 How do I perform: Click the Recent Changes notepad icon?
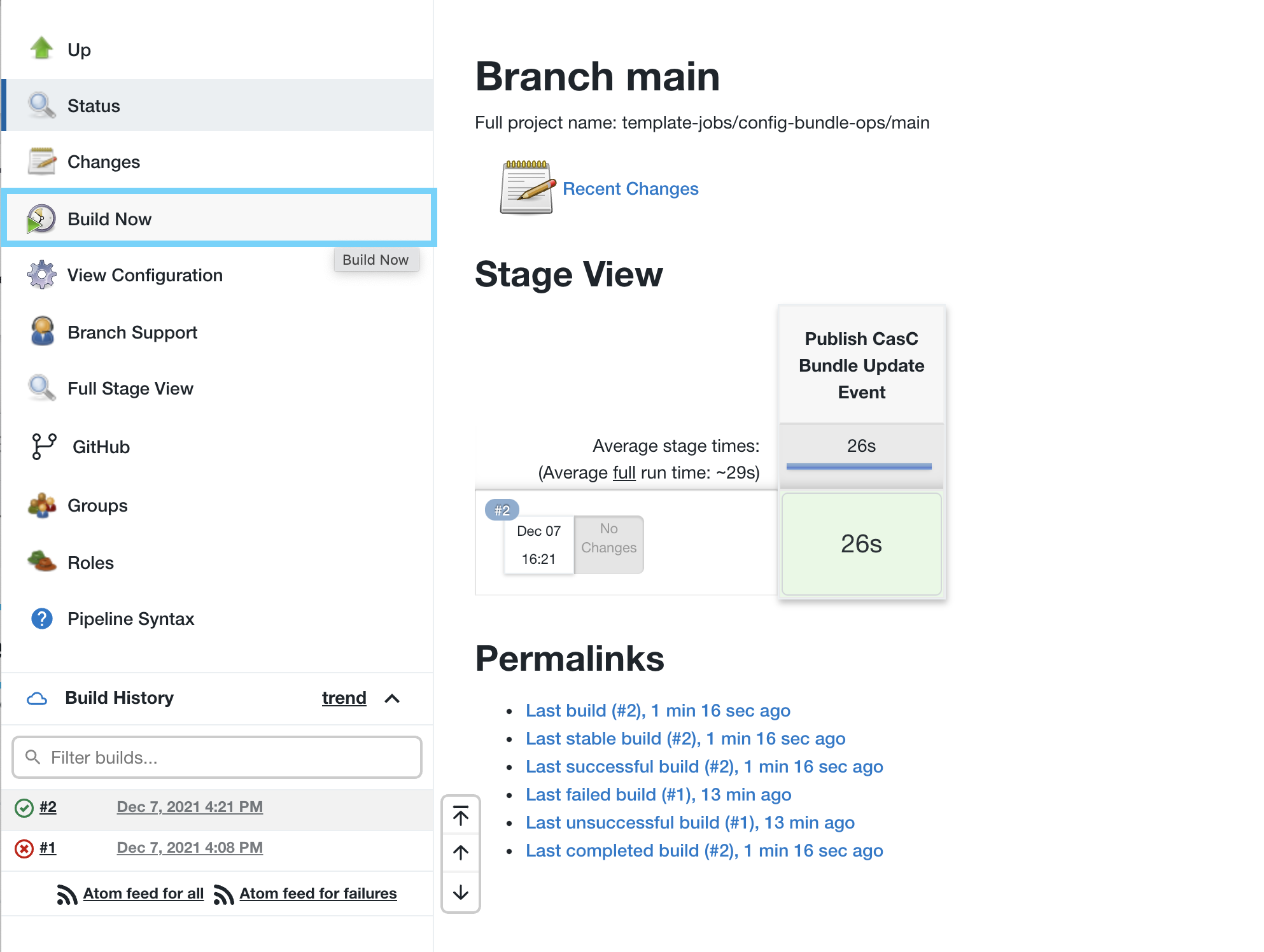tap(526, 188)
